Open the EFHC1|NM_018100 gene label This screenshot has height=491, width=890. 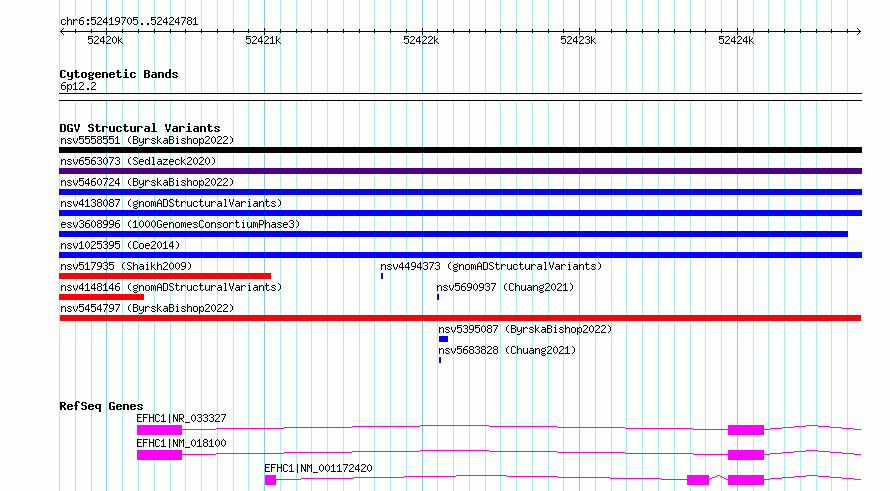pyautogui.click(x=181, y=443)
